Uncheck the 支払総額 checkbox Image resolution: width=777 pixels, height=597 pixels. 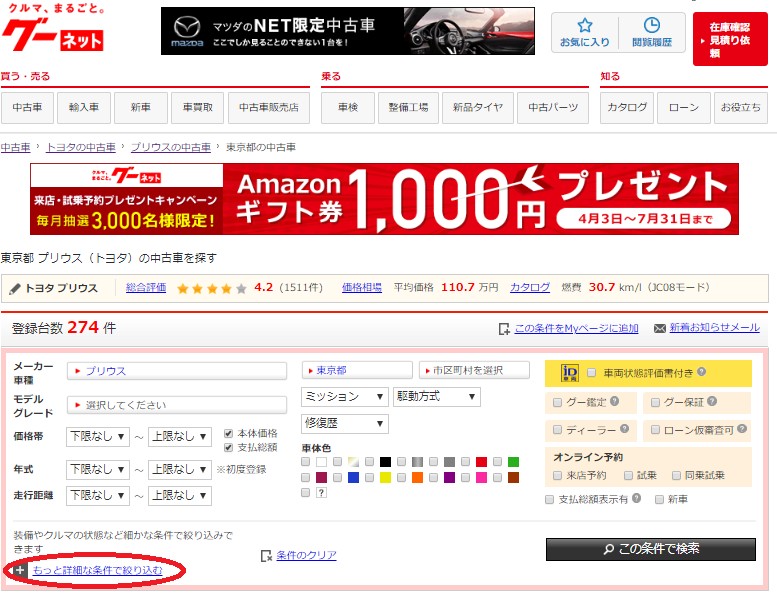[x=228, y=448]
